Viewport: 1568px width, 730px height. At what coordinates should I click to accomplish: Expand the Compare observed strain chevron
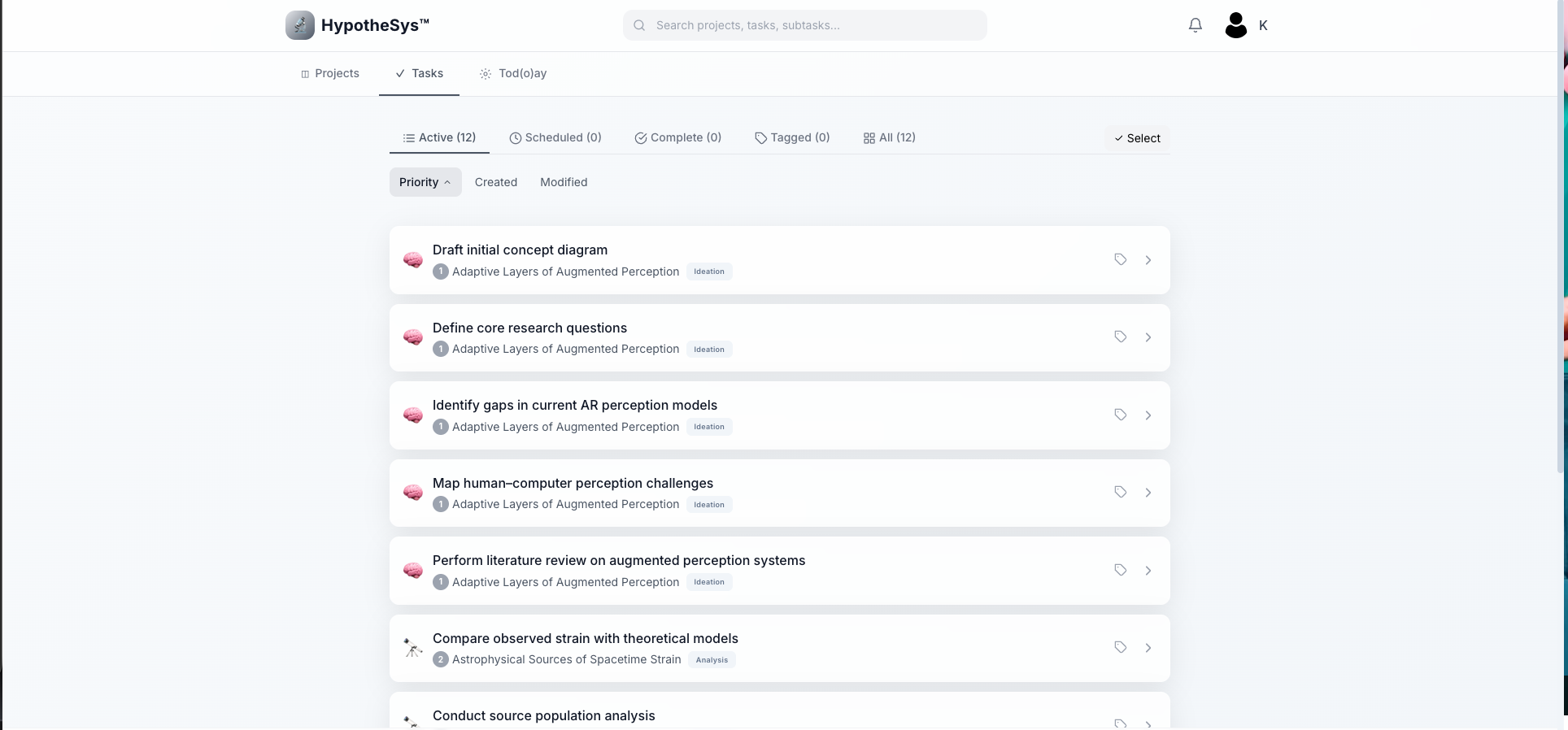click(1148, 648)
